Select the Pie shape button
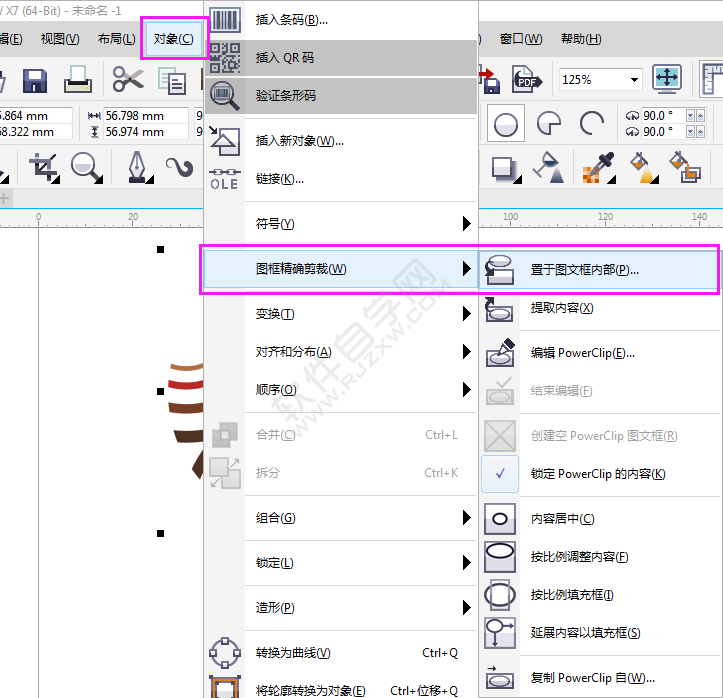 coord(549,123)
